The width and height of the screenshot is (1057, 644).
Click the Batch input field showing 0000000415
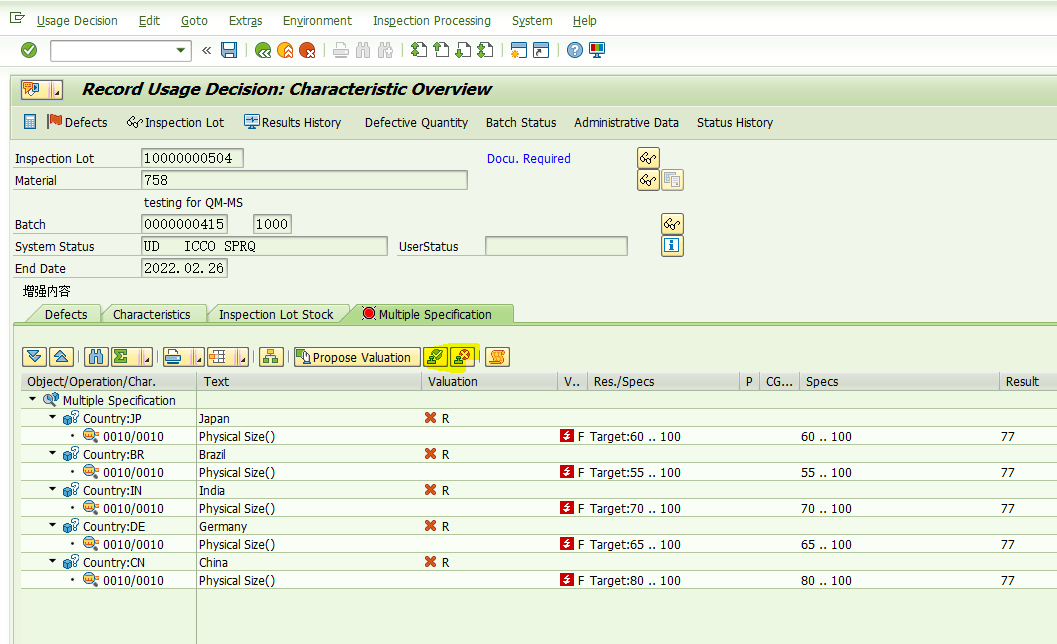tap(184, 224)
